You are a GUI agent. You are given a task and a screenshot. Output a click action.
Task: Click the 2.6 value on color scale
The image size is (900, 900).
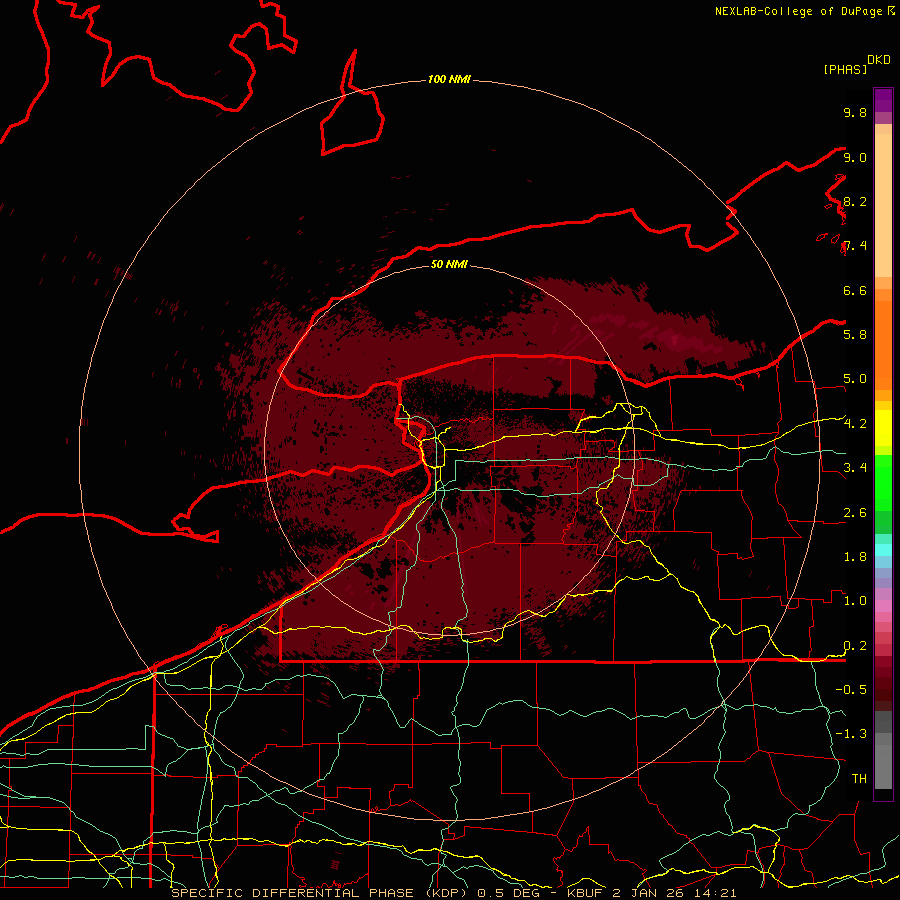point(855,512)
